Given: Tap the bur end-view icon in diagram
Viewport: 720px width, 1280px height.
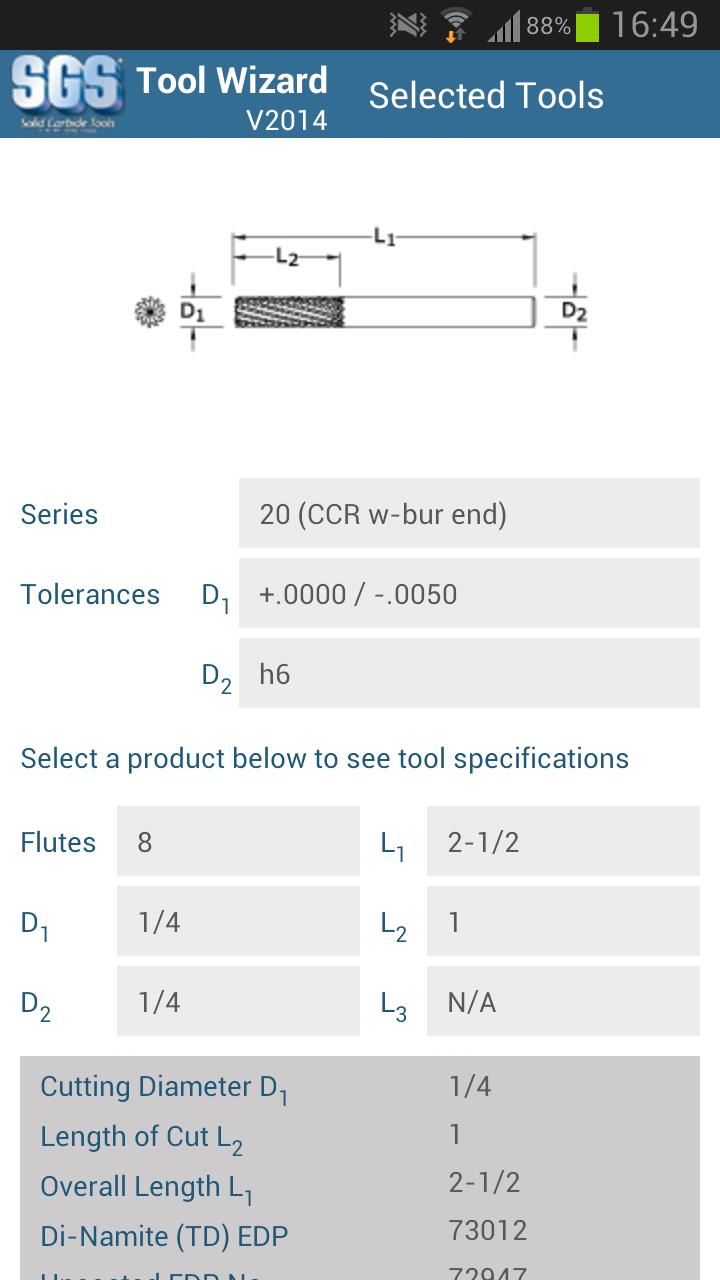Looking at the screenshot, I should coord(150,312).
